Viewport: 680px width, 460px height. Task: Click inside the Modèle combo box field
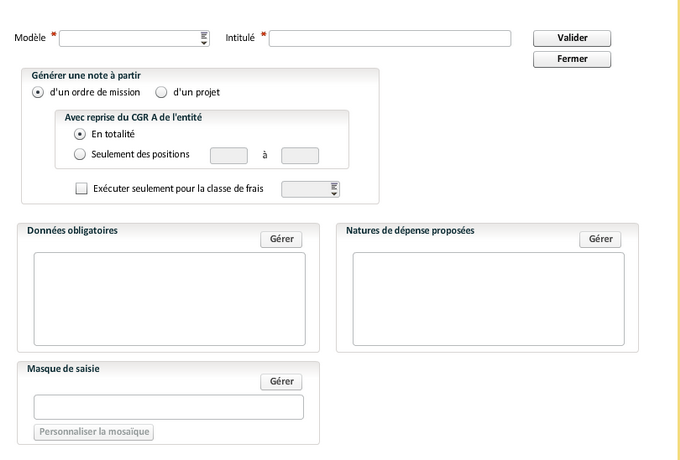click(130, 38)
